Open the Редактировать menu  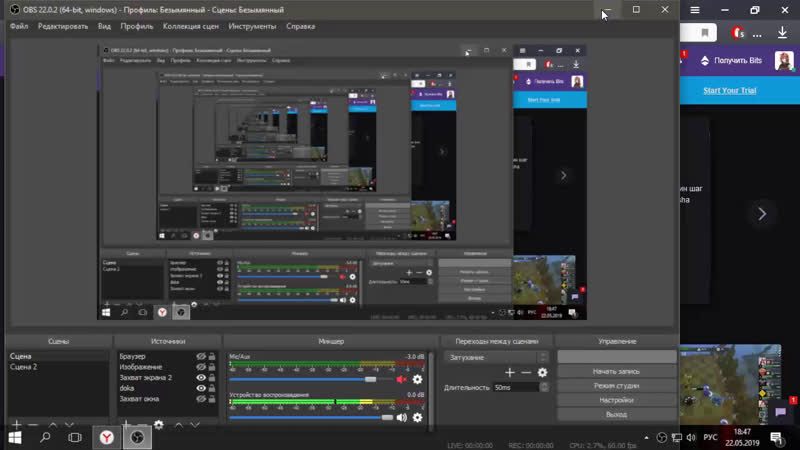[63, 26]
